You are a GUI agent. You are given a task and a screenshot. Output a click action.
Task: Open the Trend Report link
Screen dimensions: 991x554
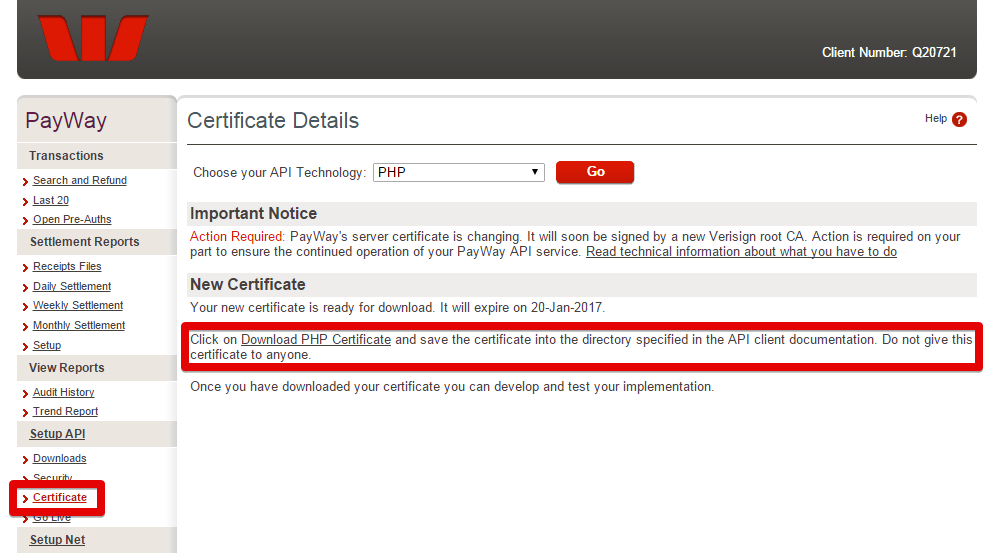65,411
